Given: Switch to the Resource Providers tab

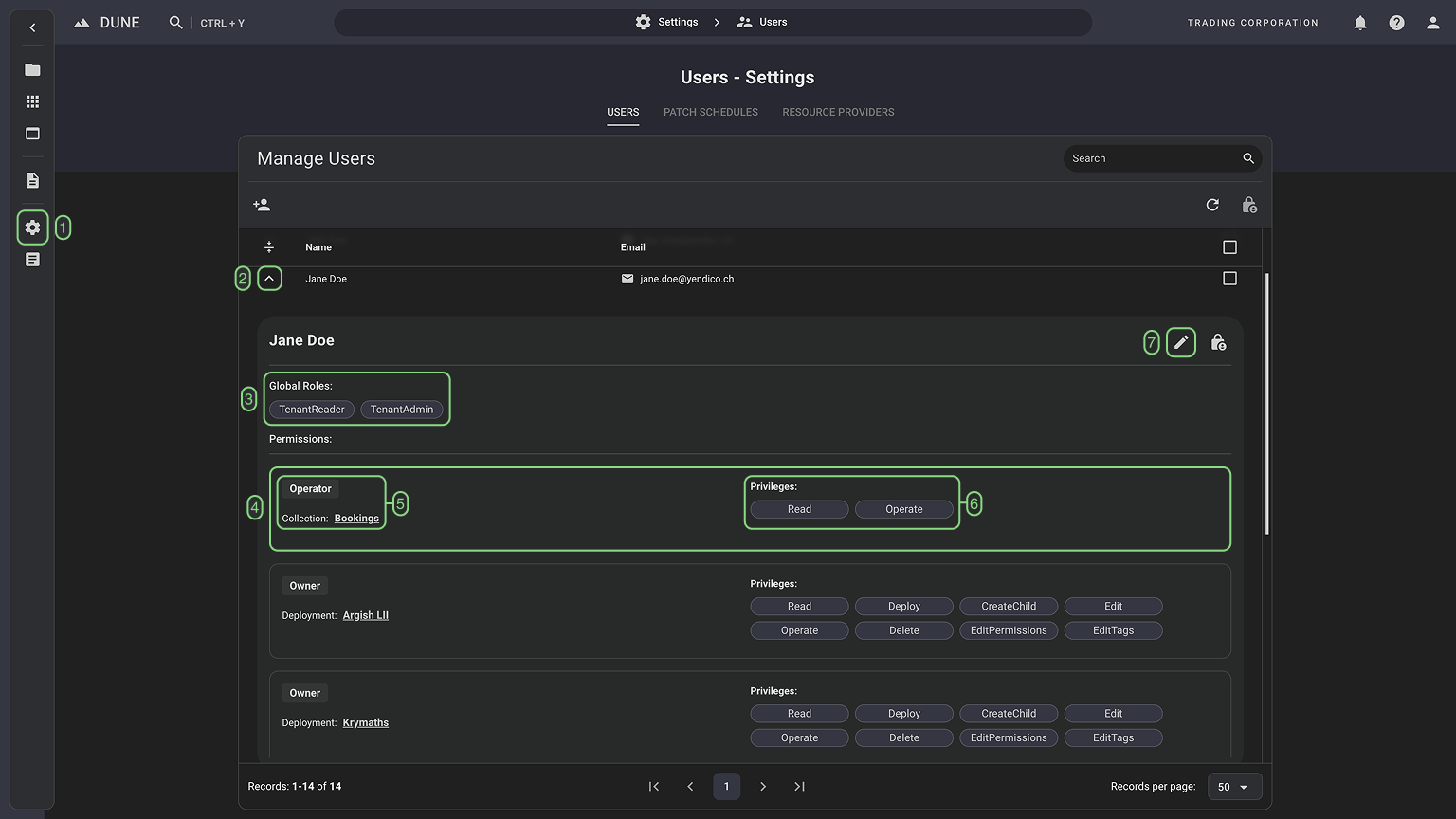Looking at the screenshot, I should [x=838, y=112].
